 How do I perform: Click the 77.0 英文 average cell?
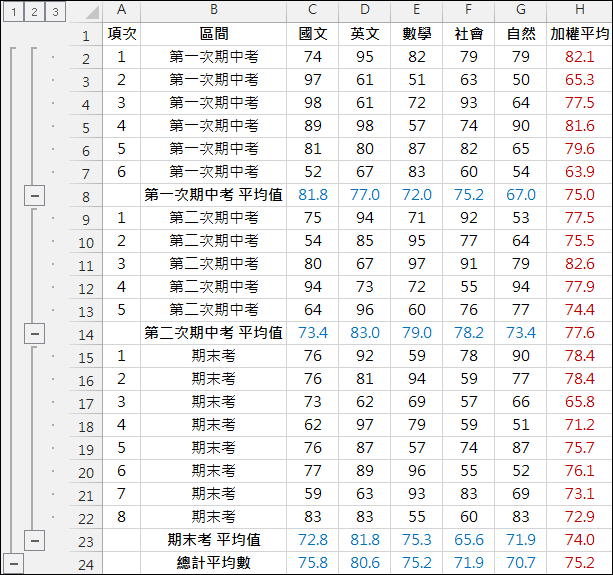coord(364,195)
